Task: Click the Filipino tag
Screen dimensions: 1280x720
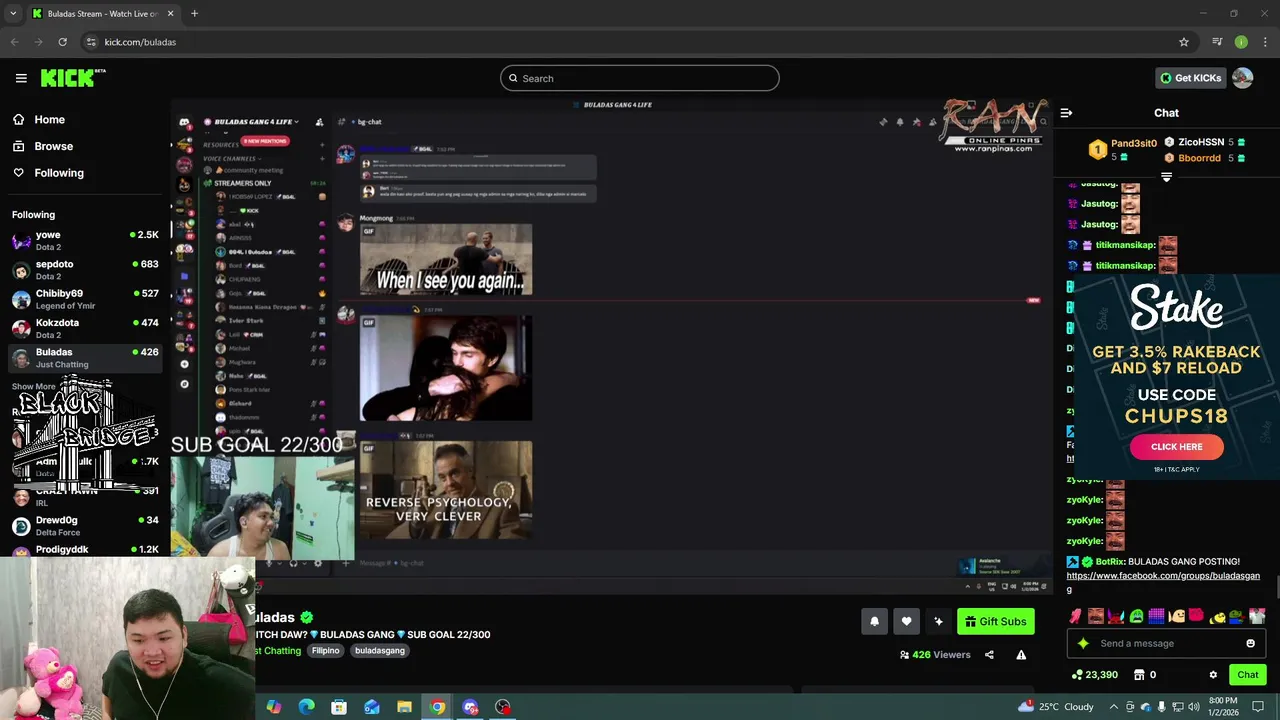Action: click(325, 650)
